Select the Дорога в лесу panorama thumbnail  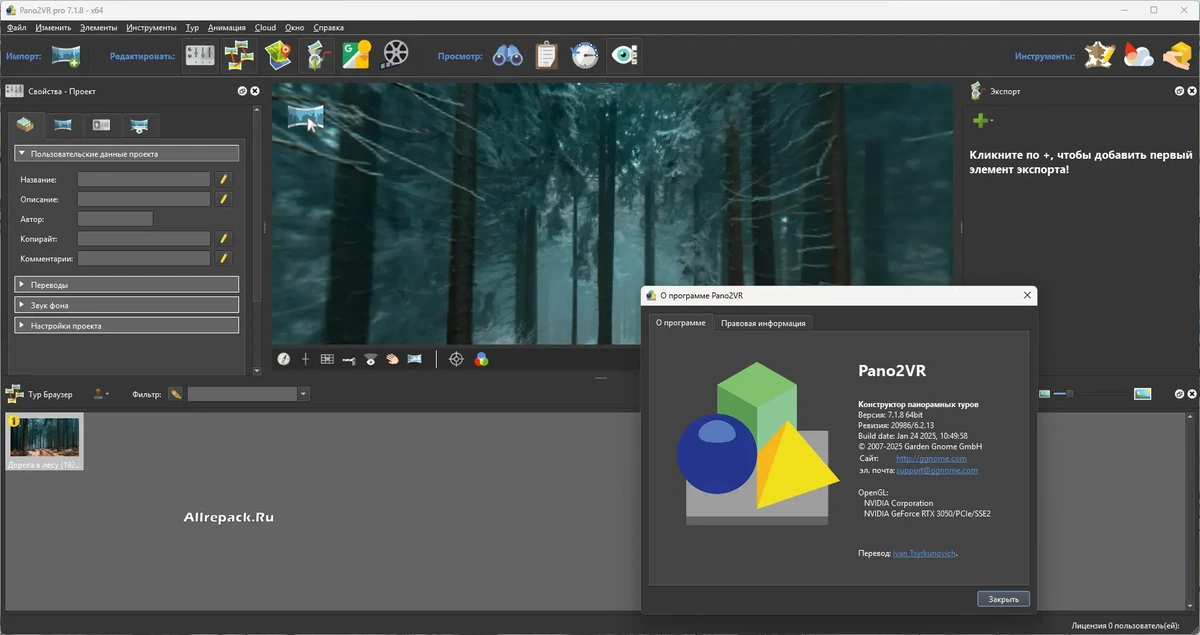[x=45, y=441]
